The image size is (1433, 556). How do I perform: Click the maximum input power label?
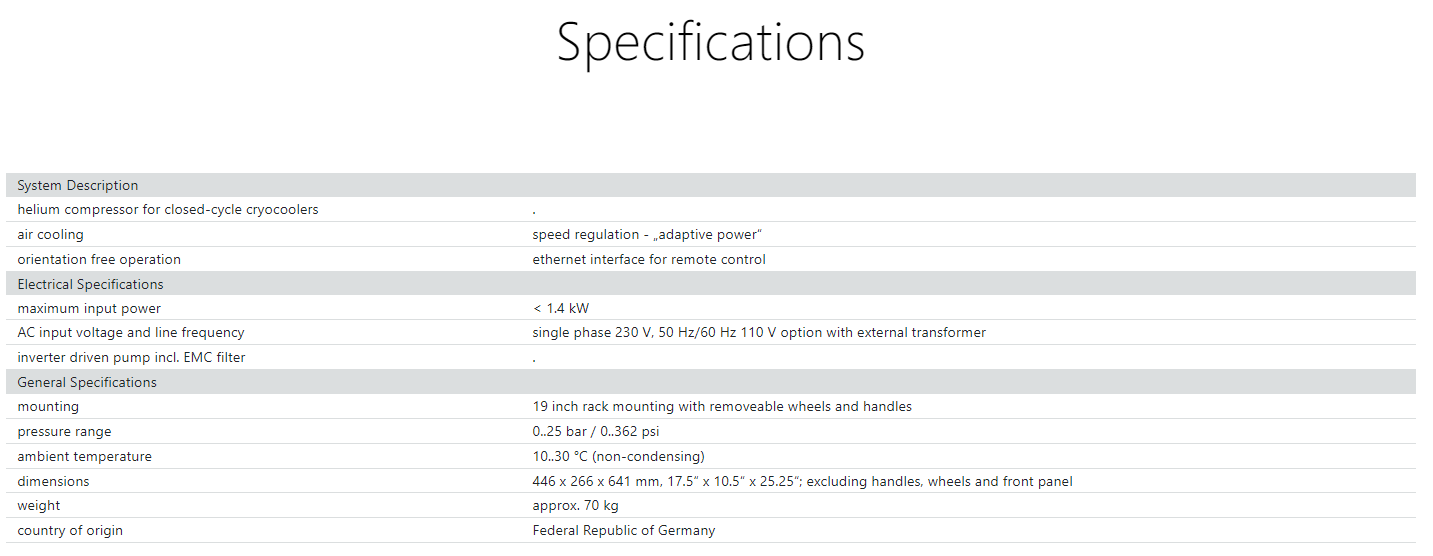89,308
